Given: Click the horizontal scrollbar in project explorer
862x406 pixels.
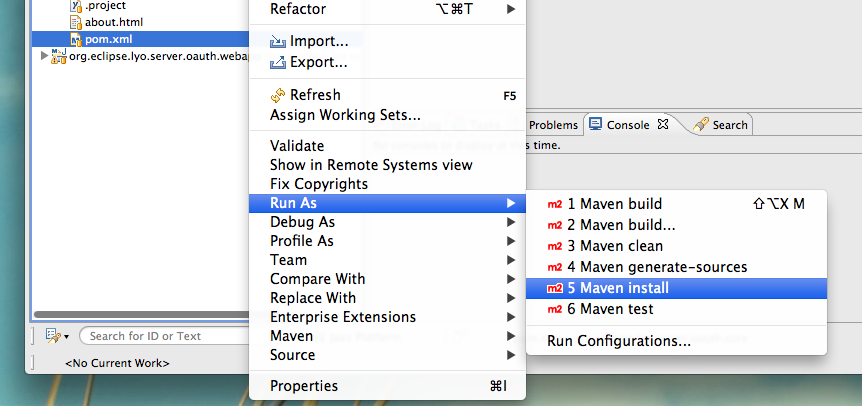Looking at the screenshot, I should point(142,315).
